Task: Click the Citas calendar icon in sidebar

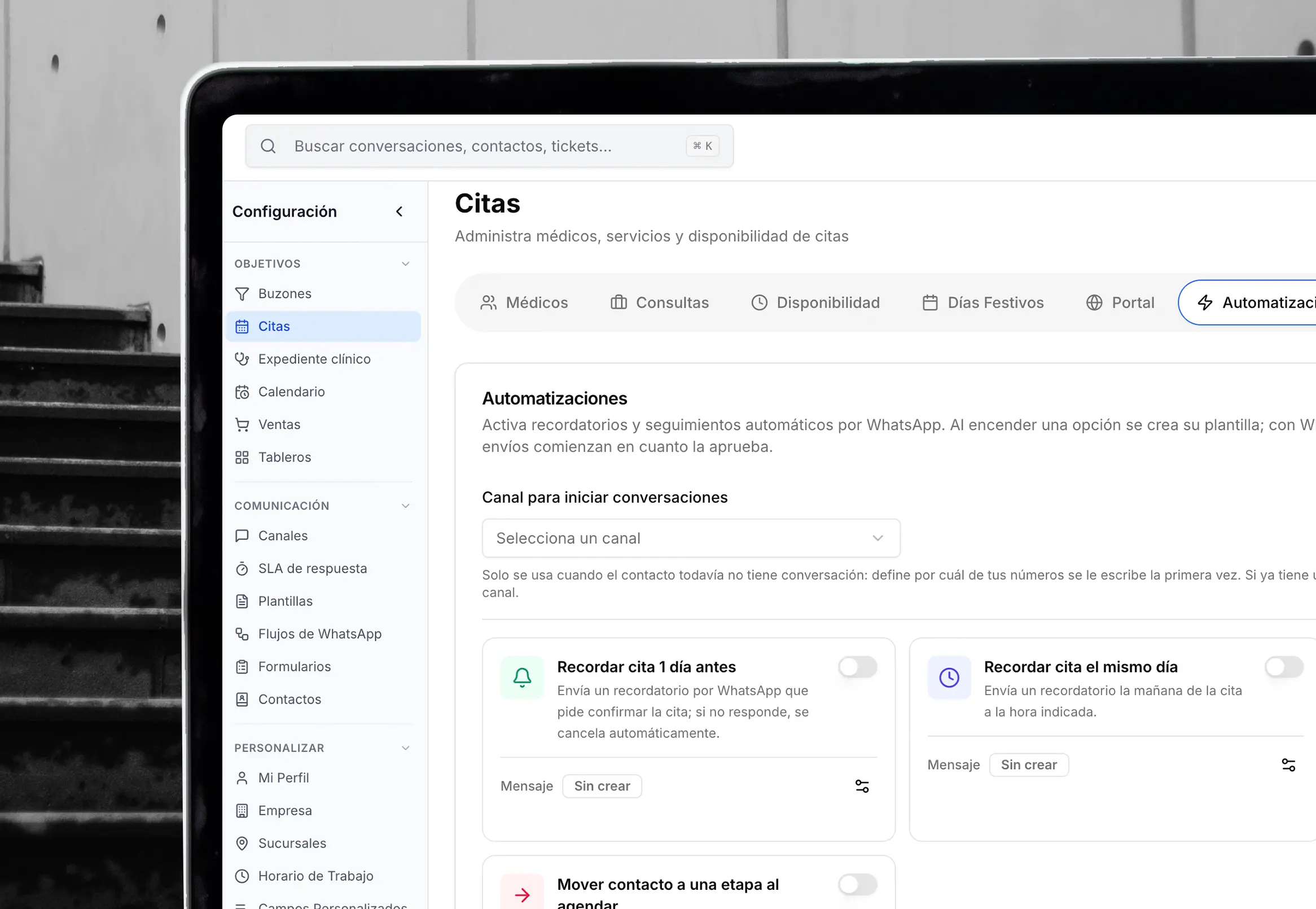Action: click(x=242, y=326)
